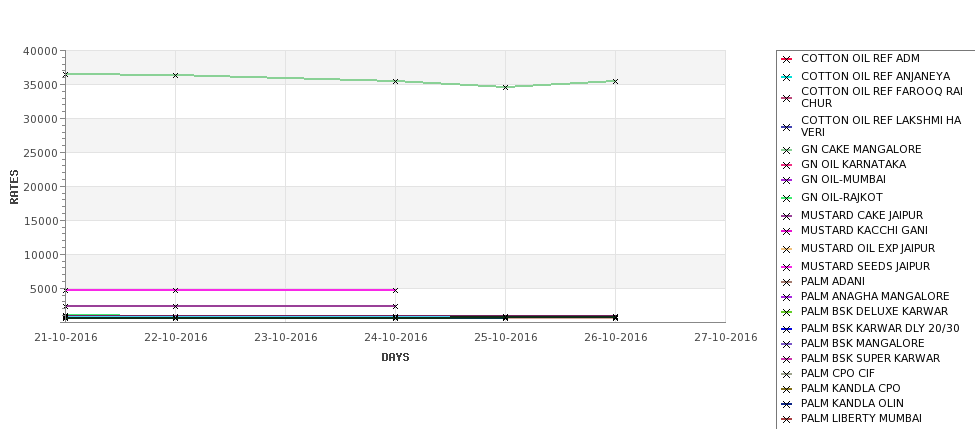Click the MUSTARD KACCHI GANI legend marker

click(x=786, y=231)
